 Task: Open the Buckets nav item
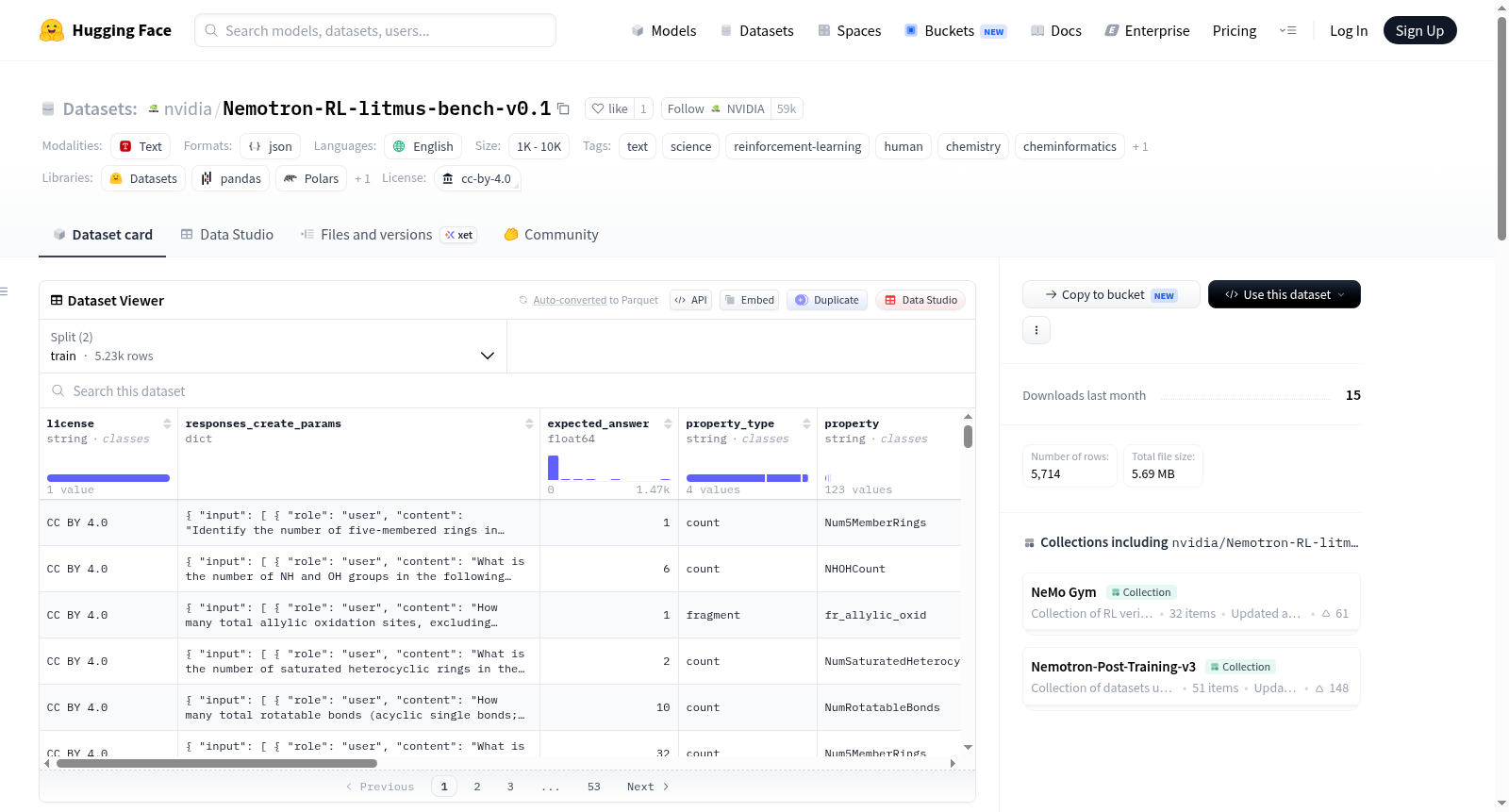point(955,30)
